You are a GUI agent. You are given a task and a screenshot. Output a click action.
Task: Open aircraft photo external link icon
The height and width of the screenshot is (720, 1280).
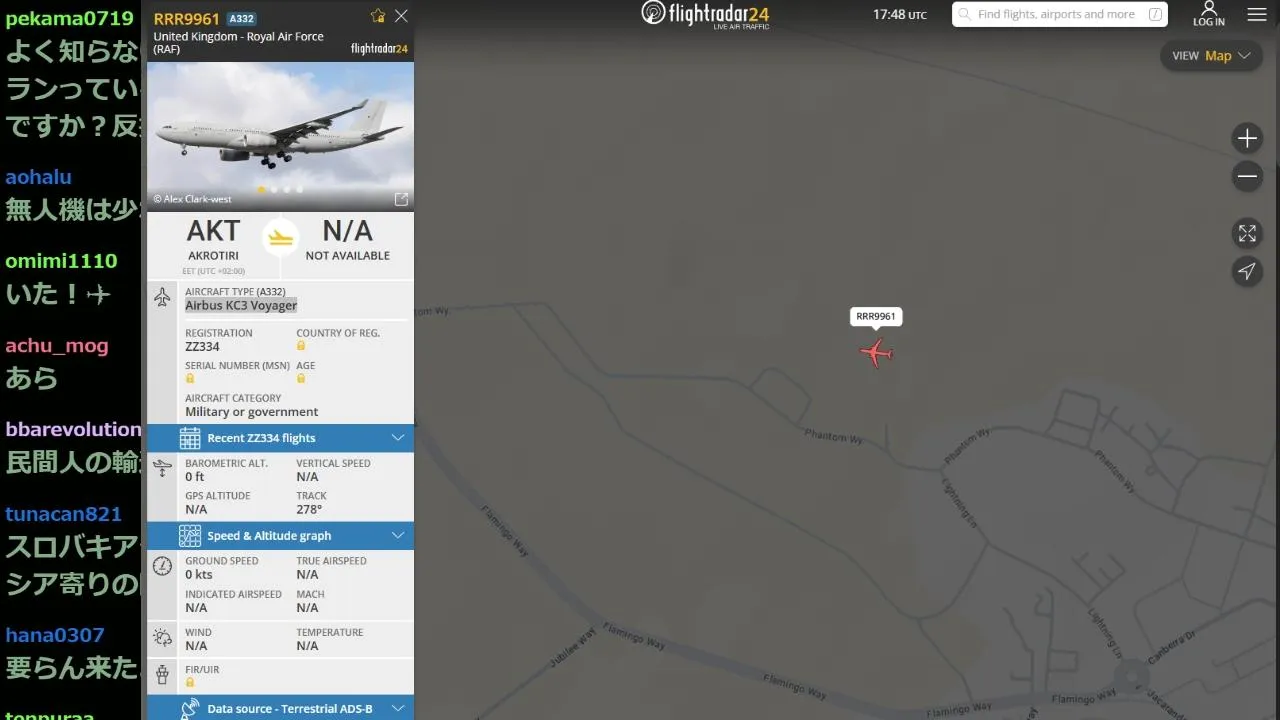point(401,199)
